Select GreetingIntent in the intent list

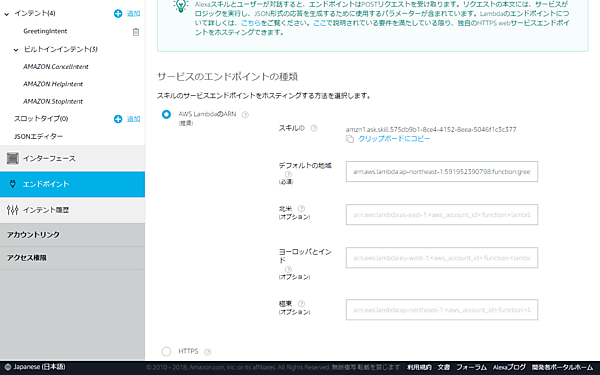coord(45,31)
